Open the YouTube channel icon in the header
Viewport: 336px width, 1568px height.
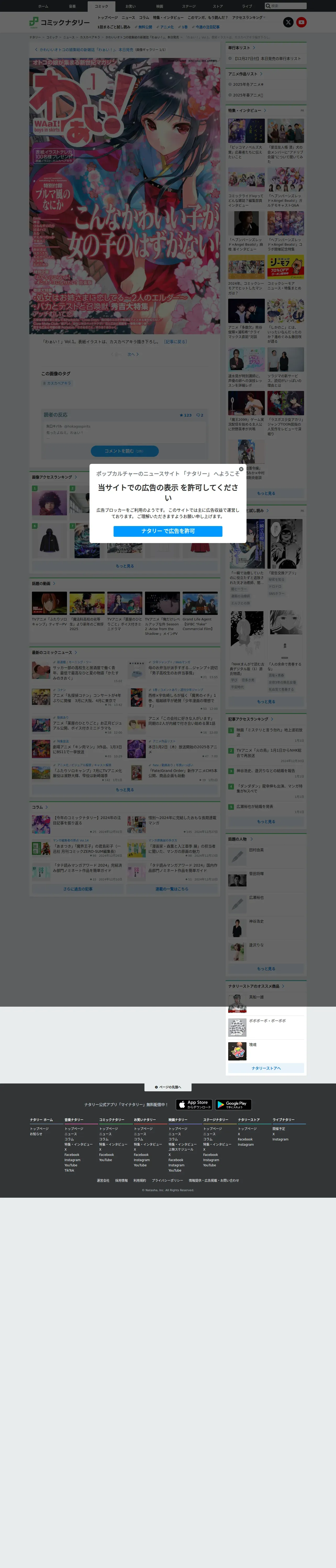pyautogui.click(x=301, y=22)
